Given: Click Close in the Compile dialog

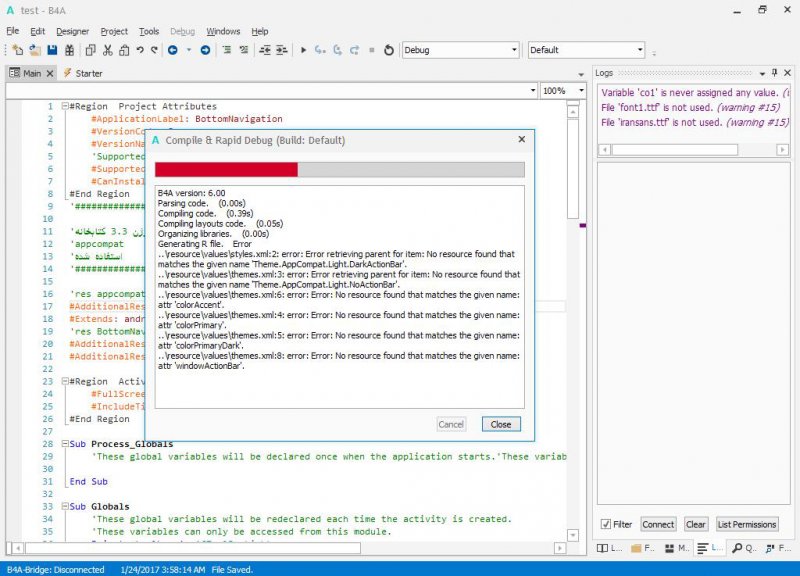Looking at the screenshot, I should click(x=501, y=424).
